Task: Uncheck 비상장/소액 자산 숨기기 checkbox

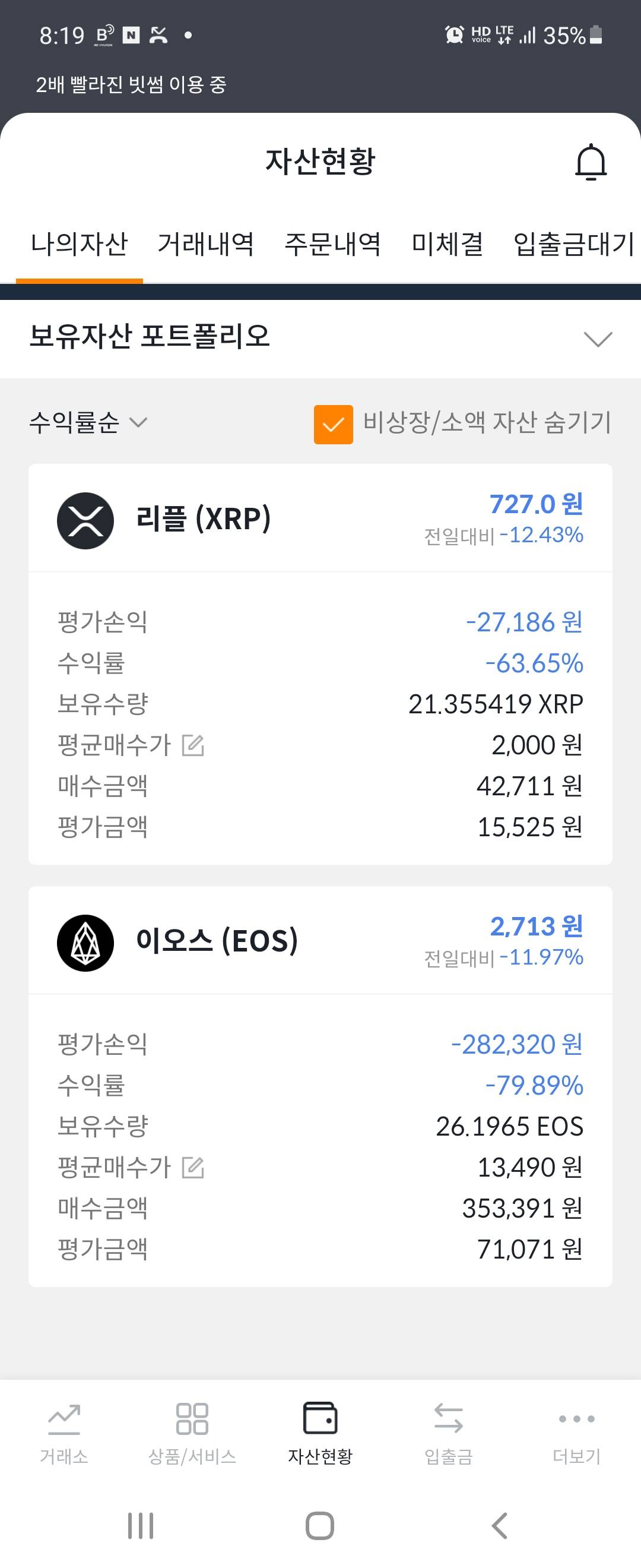Action: [334, 424]
